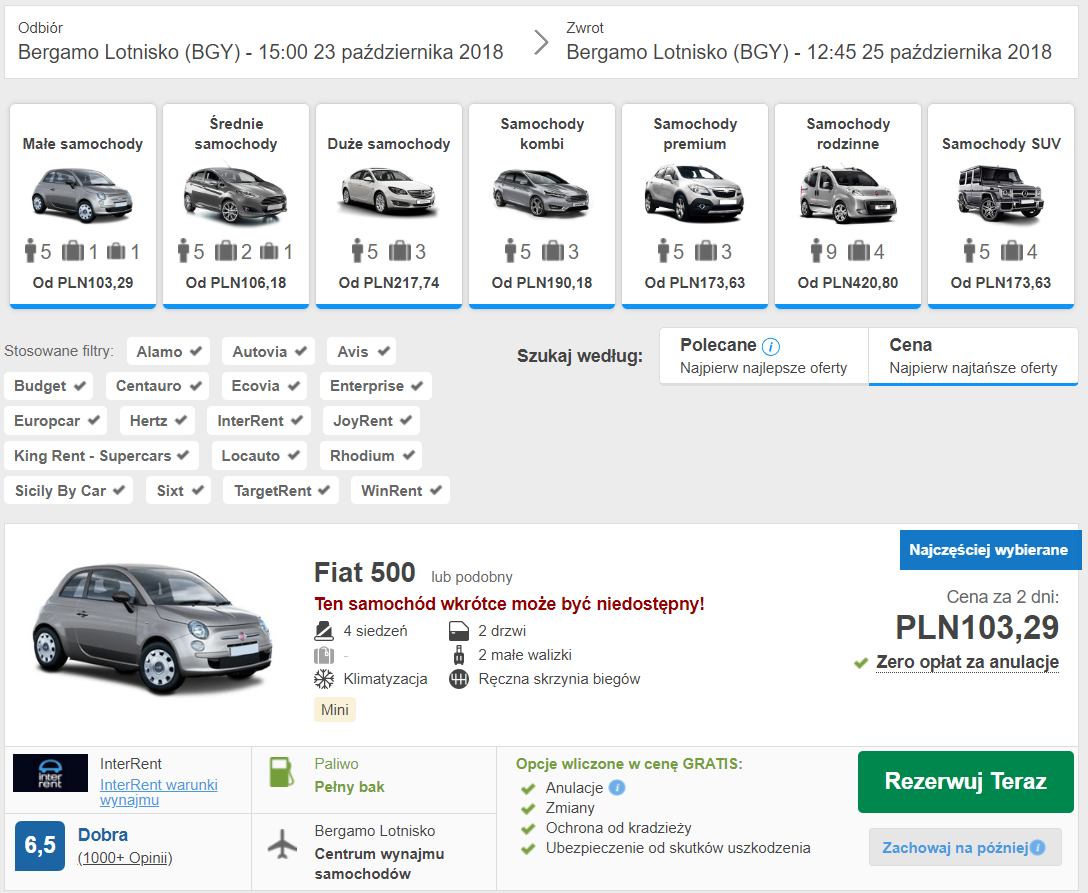Open InterRent warunki wynajmu link
1088x893 pixels.
tap(159, 792)
